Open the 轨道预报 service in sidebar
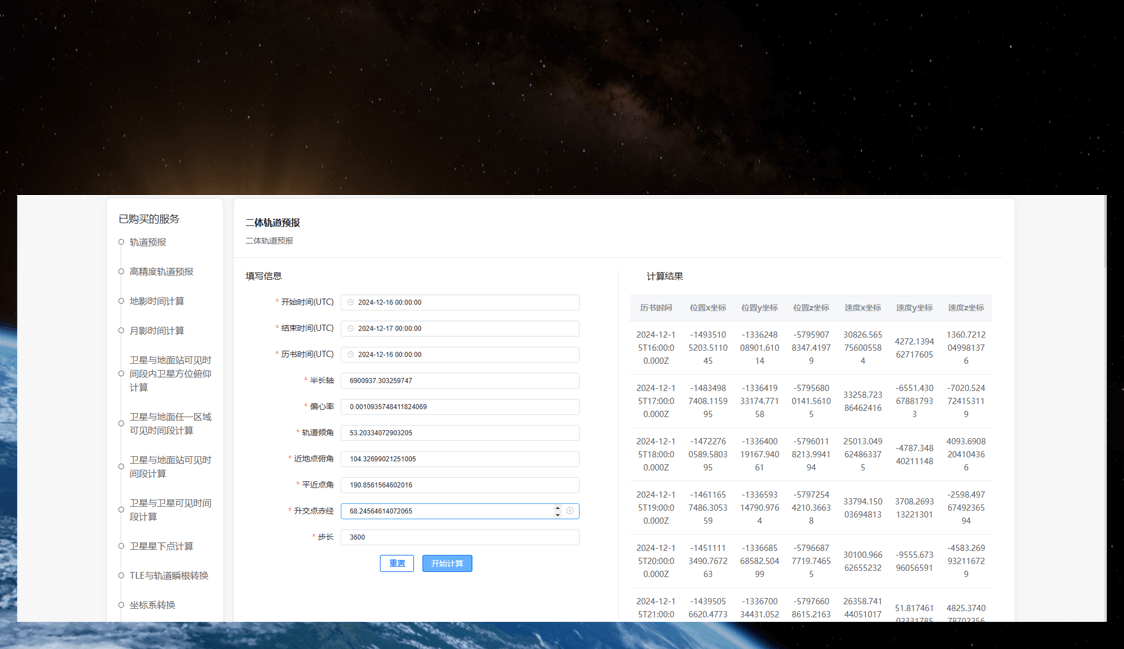 point(148,242)
